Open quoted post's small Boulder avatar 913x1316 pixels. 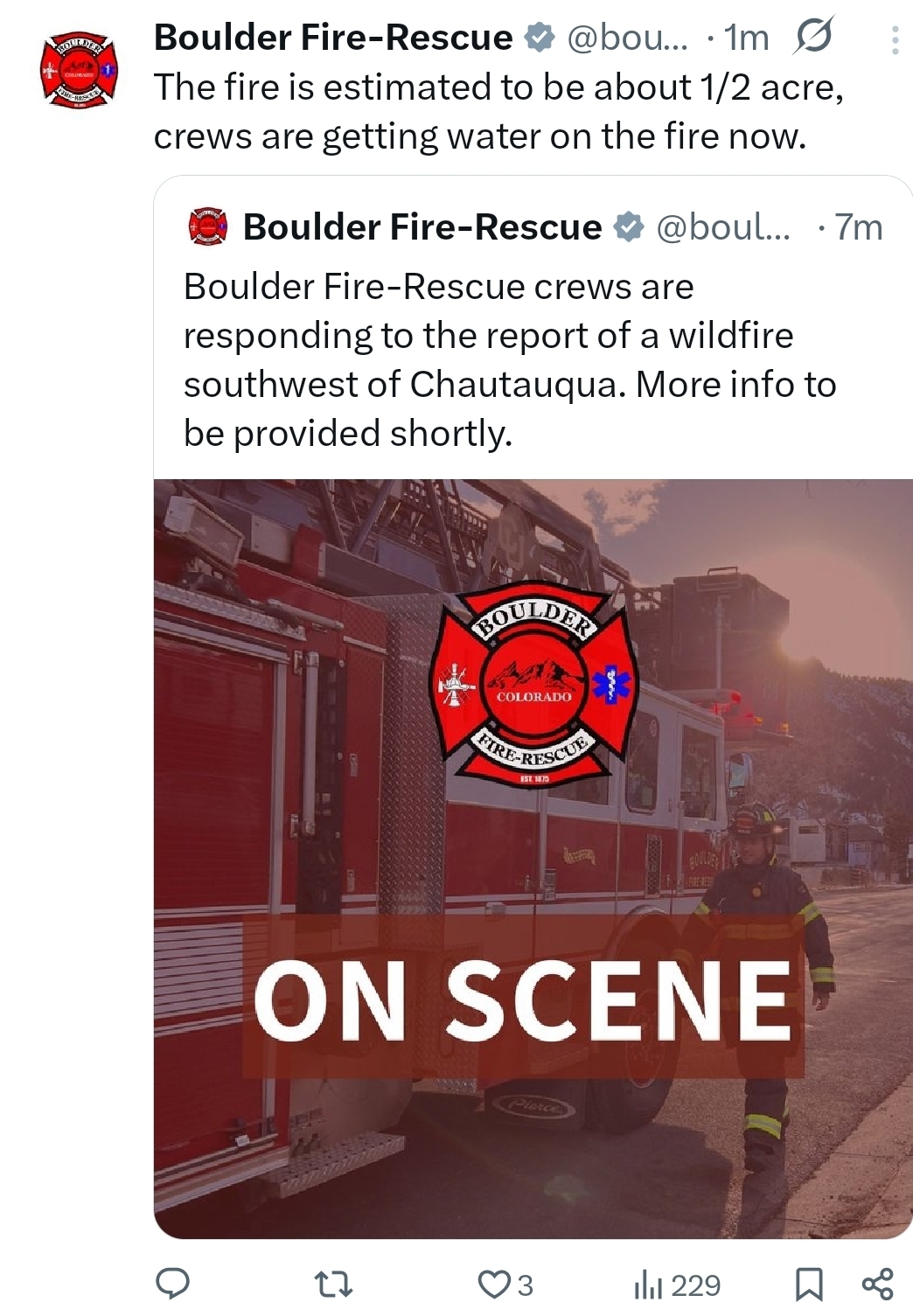point(208,226)
